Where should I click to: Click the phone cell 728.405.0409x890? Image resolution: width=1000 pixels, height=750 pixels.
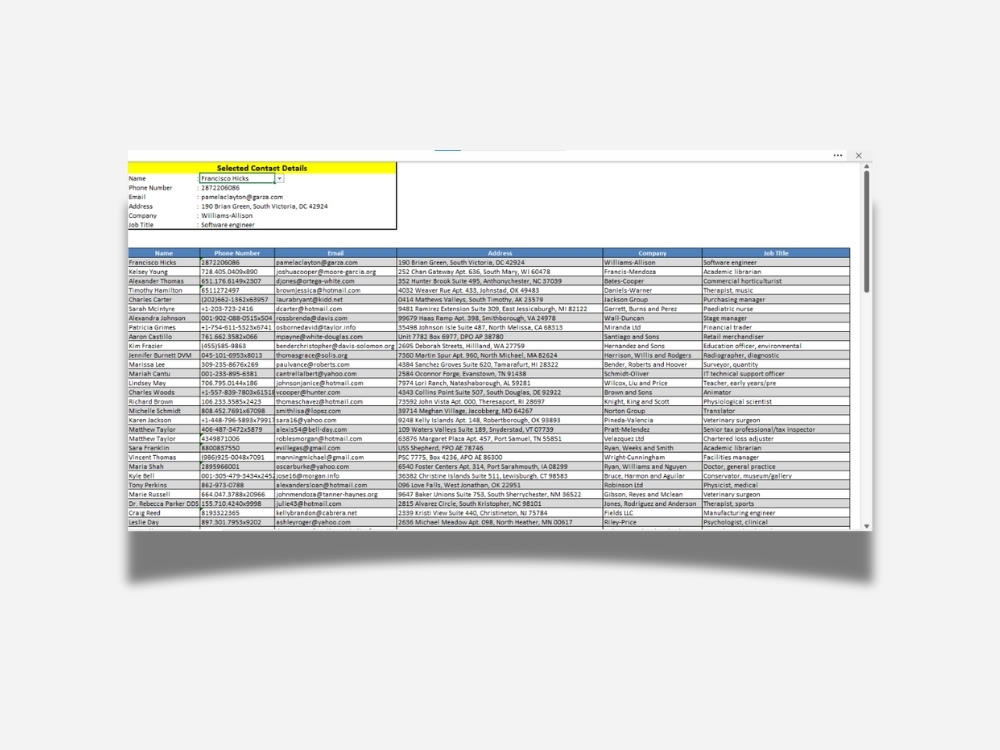(237, 272)
